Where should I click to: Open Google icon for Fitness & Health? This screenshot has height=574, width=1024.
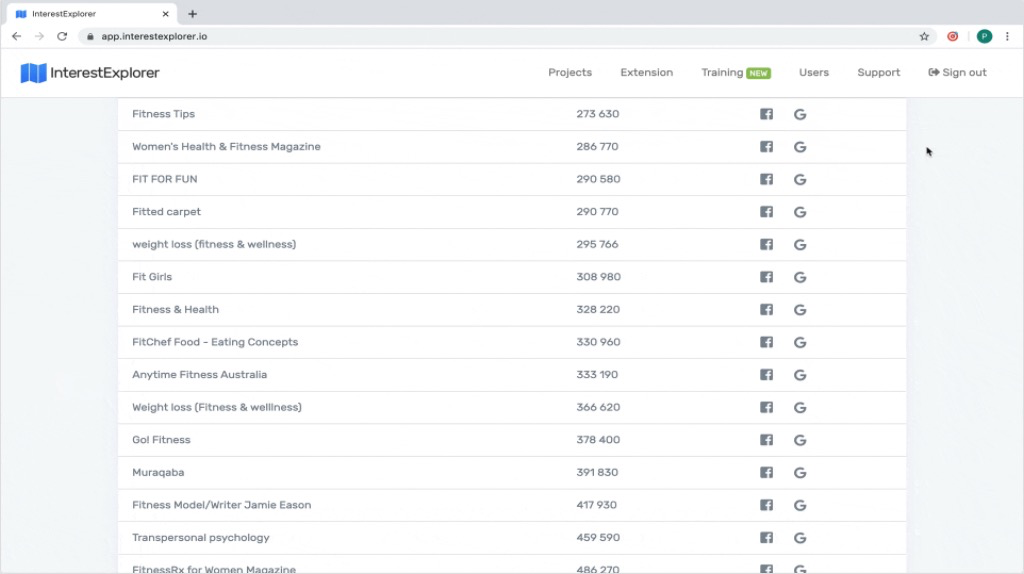[800, 310]
